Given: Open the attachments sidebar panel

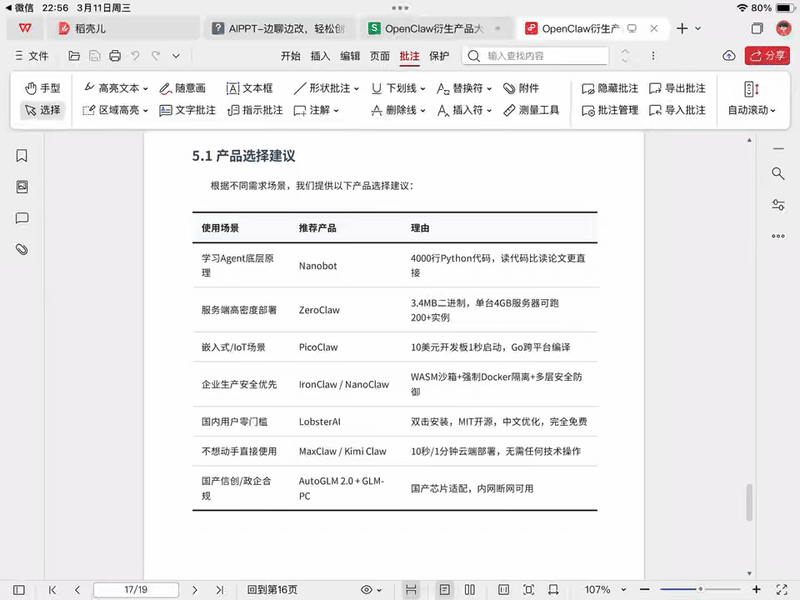Looking at the screenshot, I should (x=21, y=249).
